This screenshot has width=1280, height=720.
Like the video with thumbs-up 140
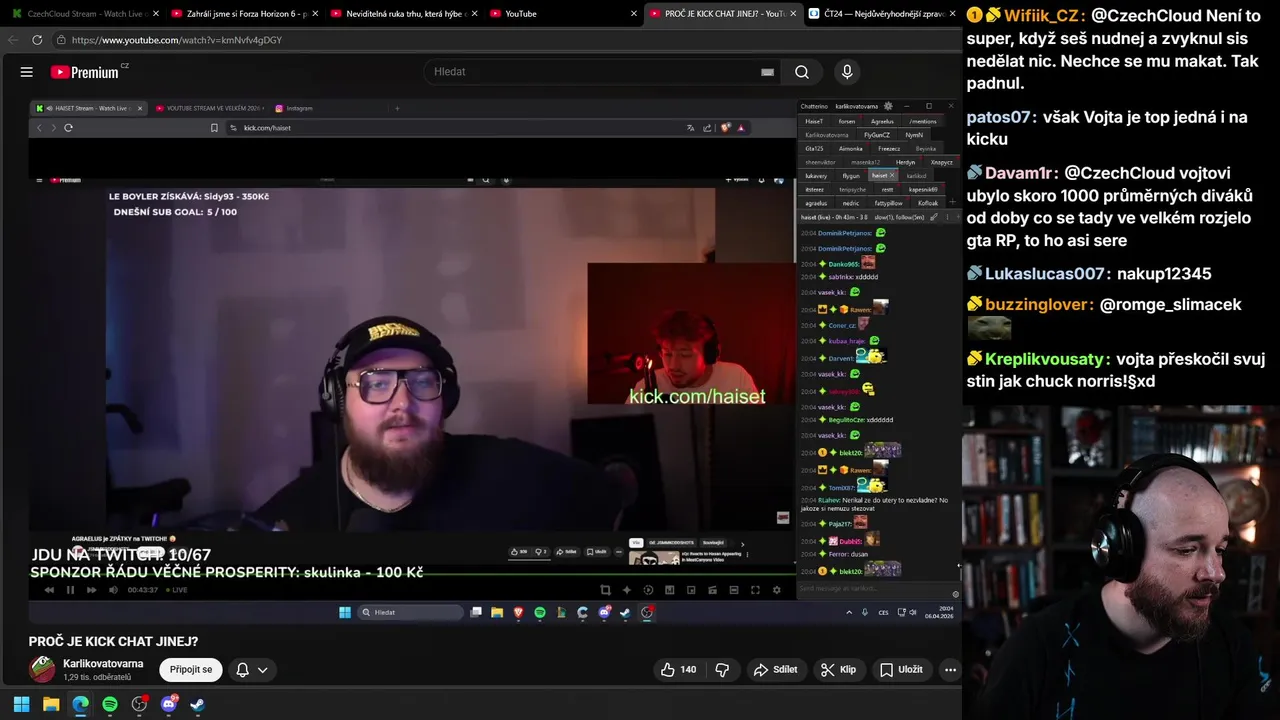coord(678,670)
